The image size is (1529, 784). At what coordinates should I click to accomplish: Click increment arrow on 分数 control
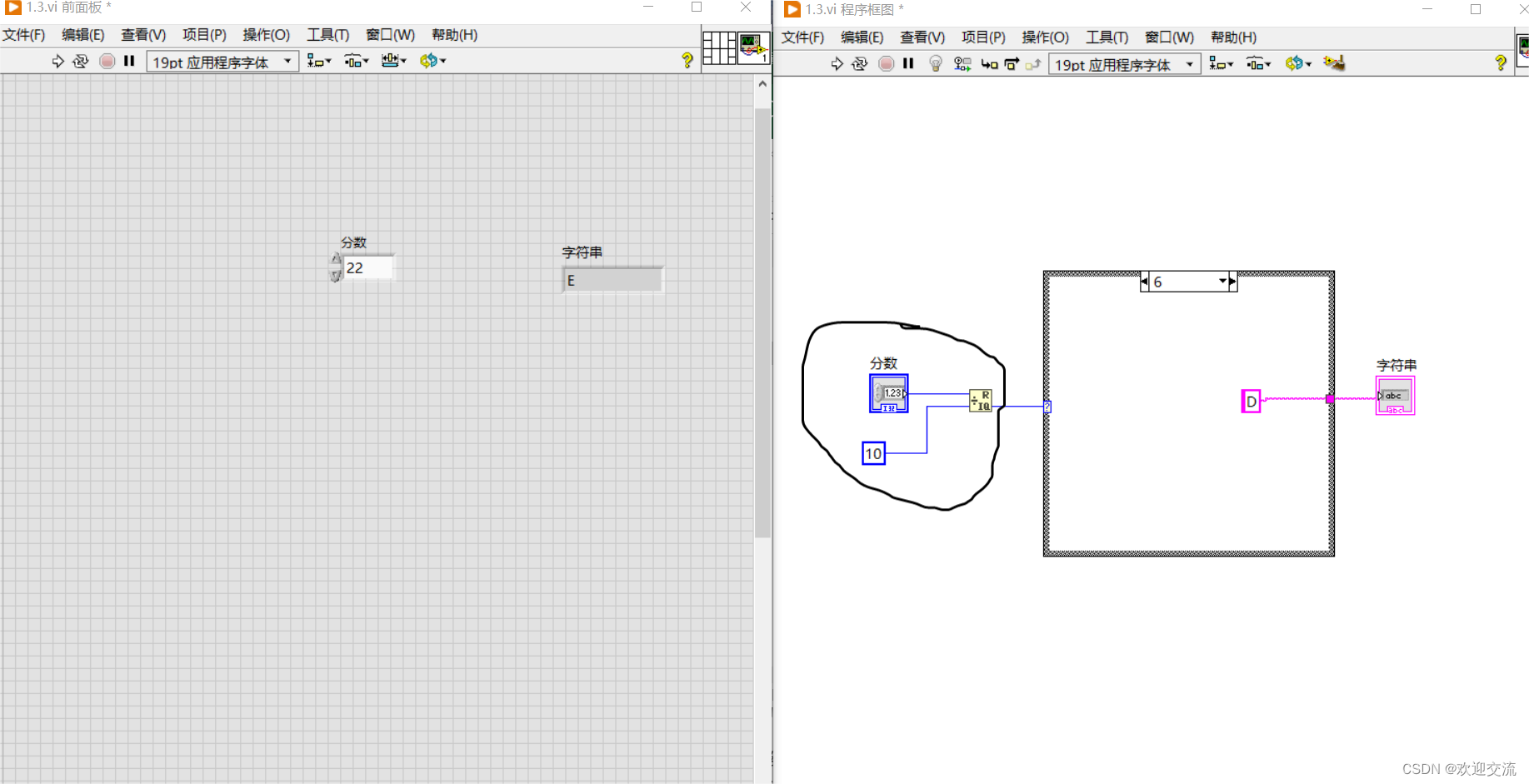(x=336, y=259)
